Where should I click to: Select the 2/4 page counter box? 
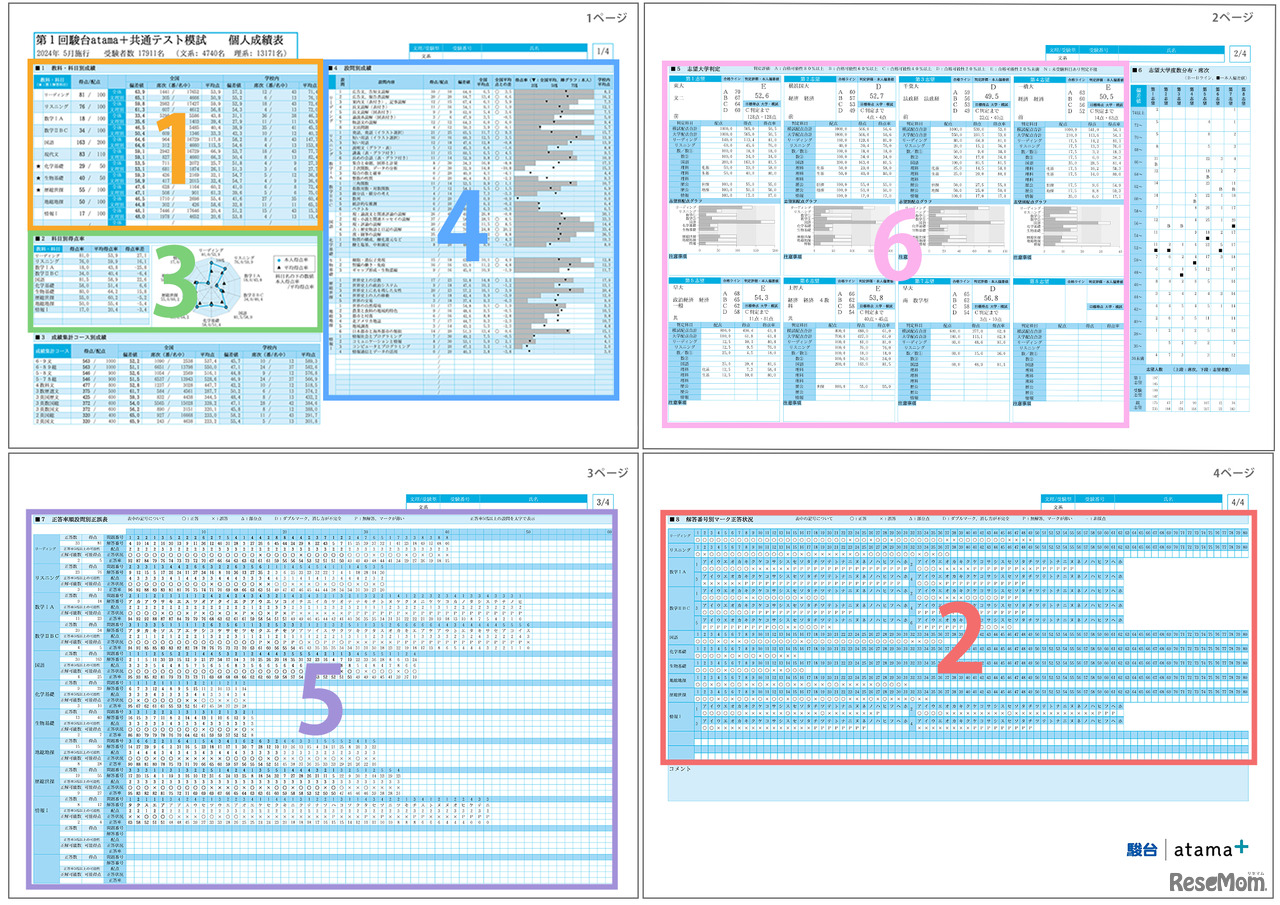click(1240, 52)
